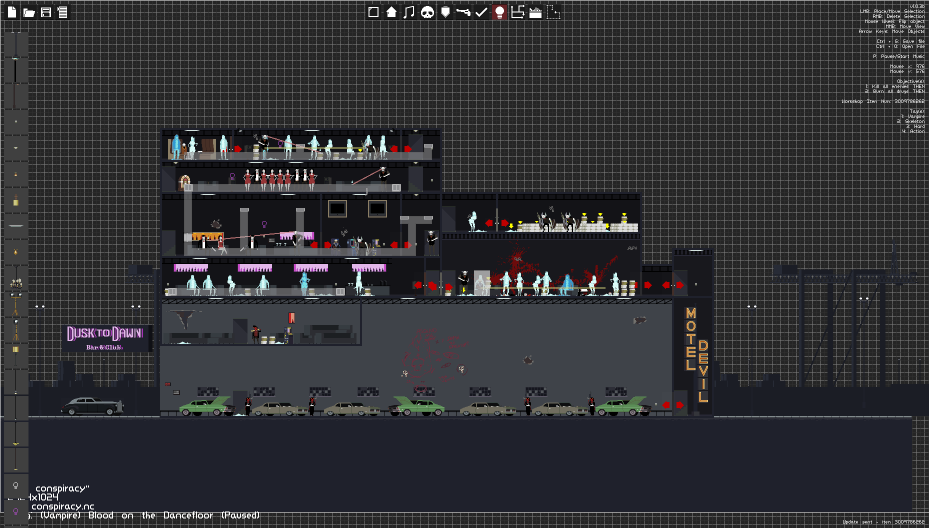Image resolution: width=929 pixels, height=528 pixels.
Task: Select the jukebox on the second floor
Action: (x=185, y=182)
